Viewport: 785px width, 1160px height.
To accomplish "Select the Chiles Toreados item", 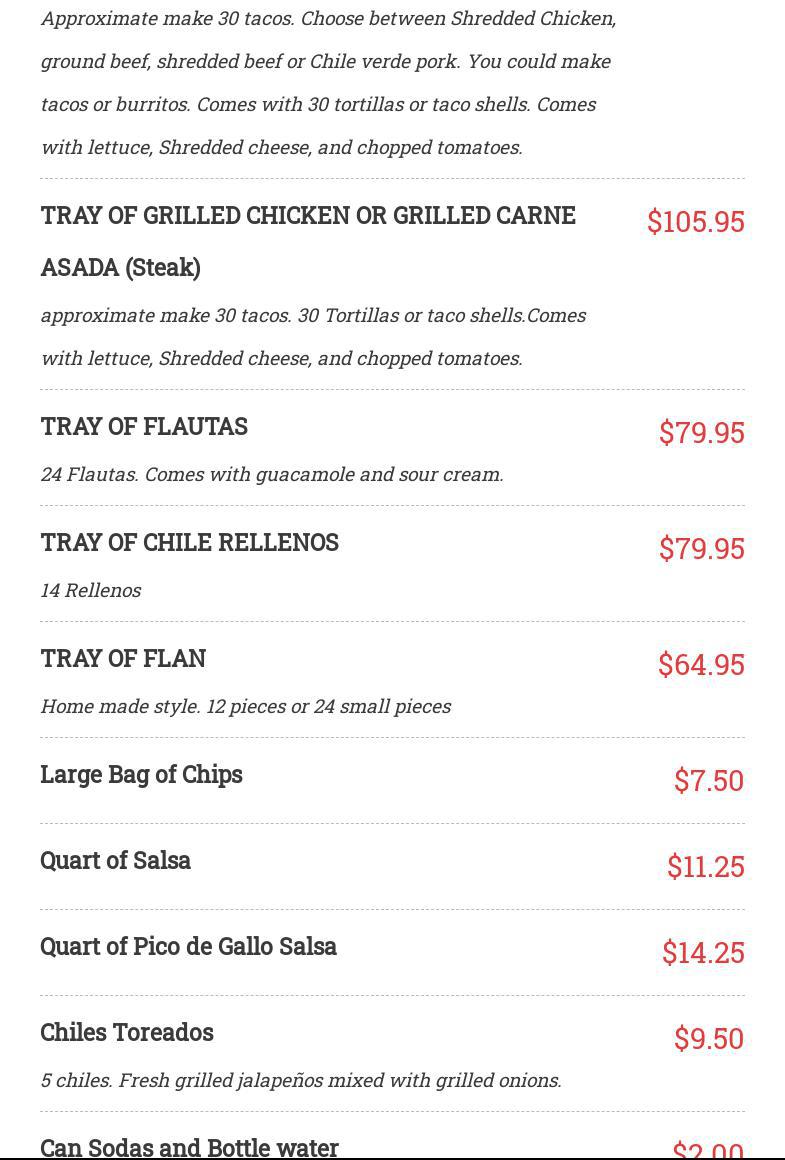I will tap(127, 1033).
